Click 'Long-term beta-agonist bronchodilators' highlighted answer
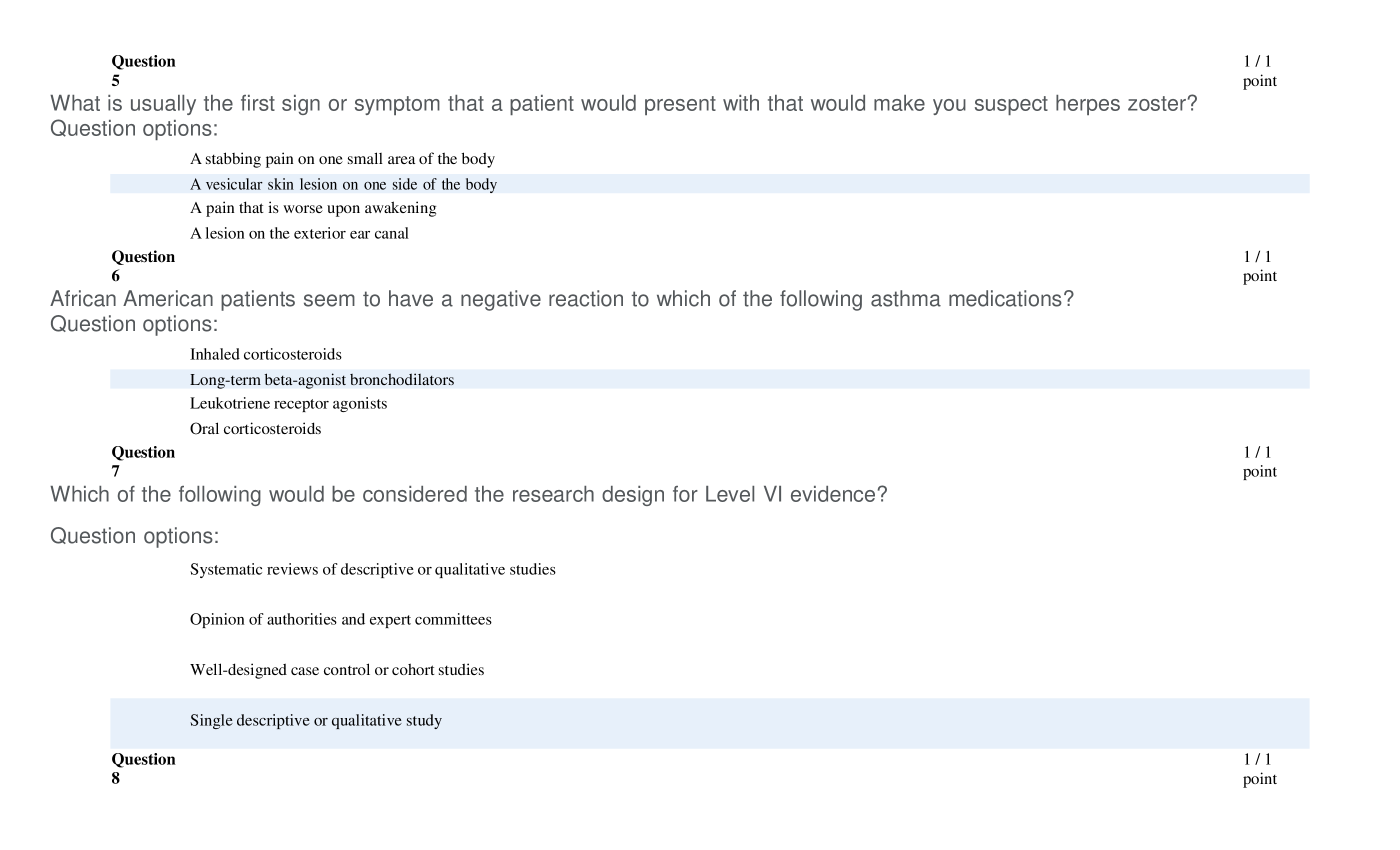Viewport: 1400px width, 850px height. tap(321, 380)
